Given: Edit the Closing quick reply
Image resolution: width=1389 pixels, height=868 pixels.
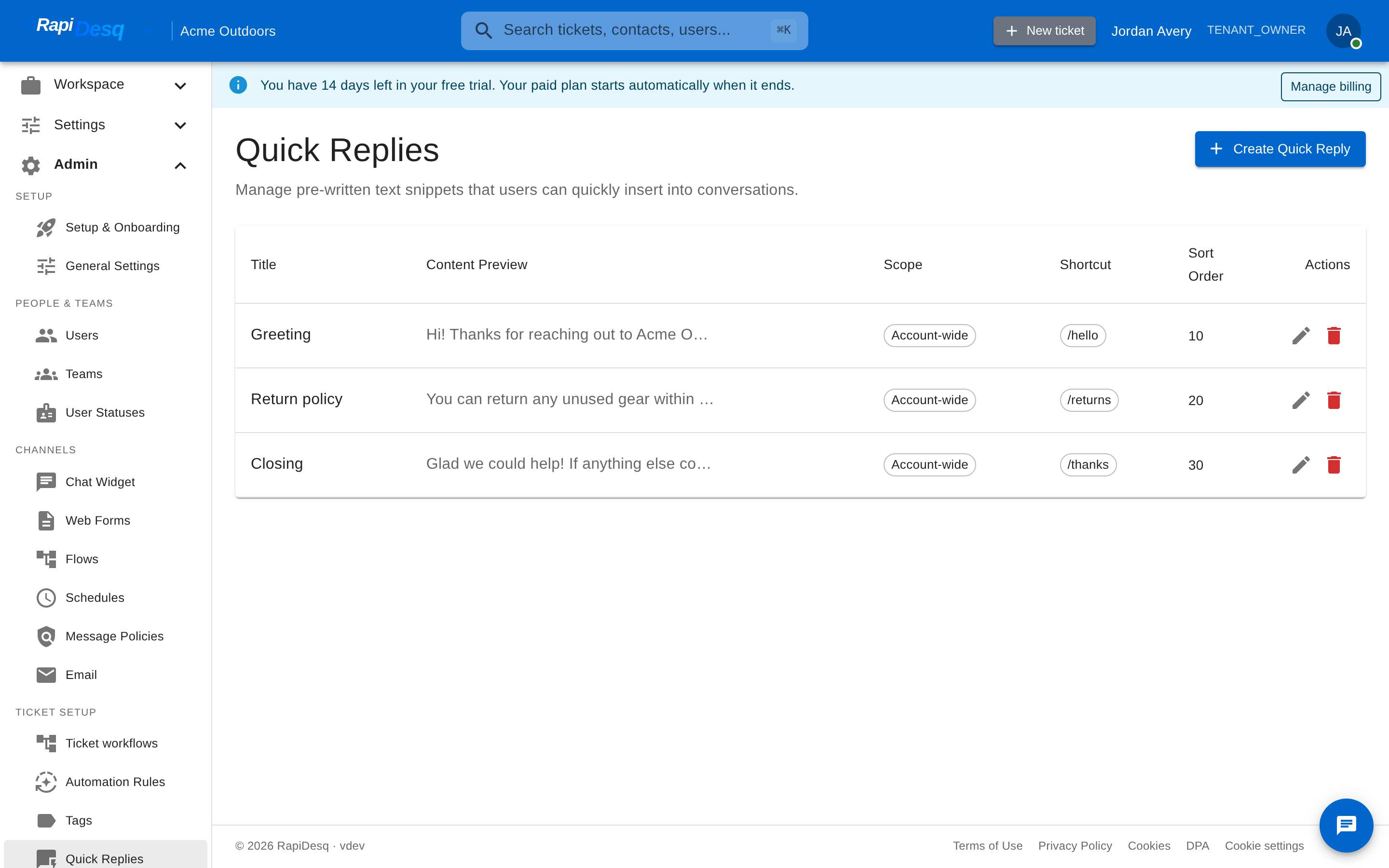Looking at the screenshot, I should click(x=1301, y=465).
